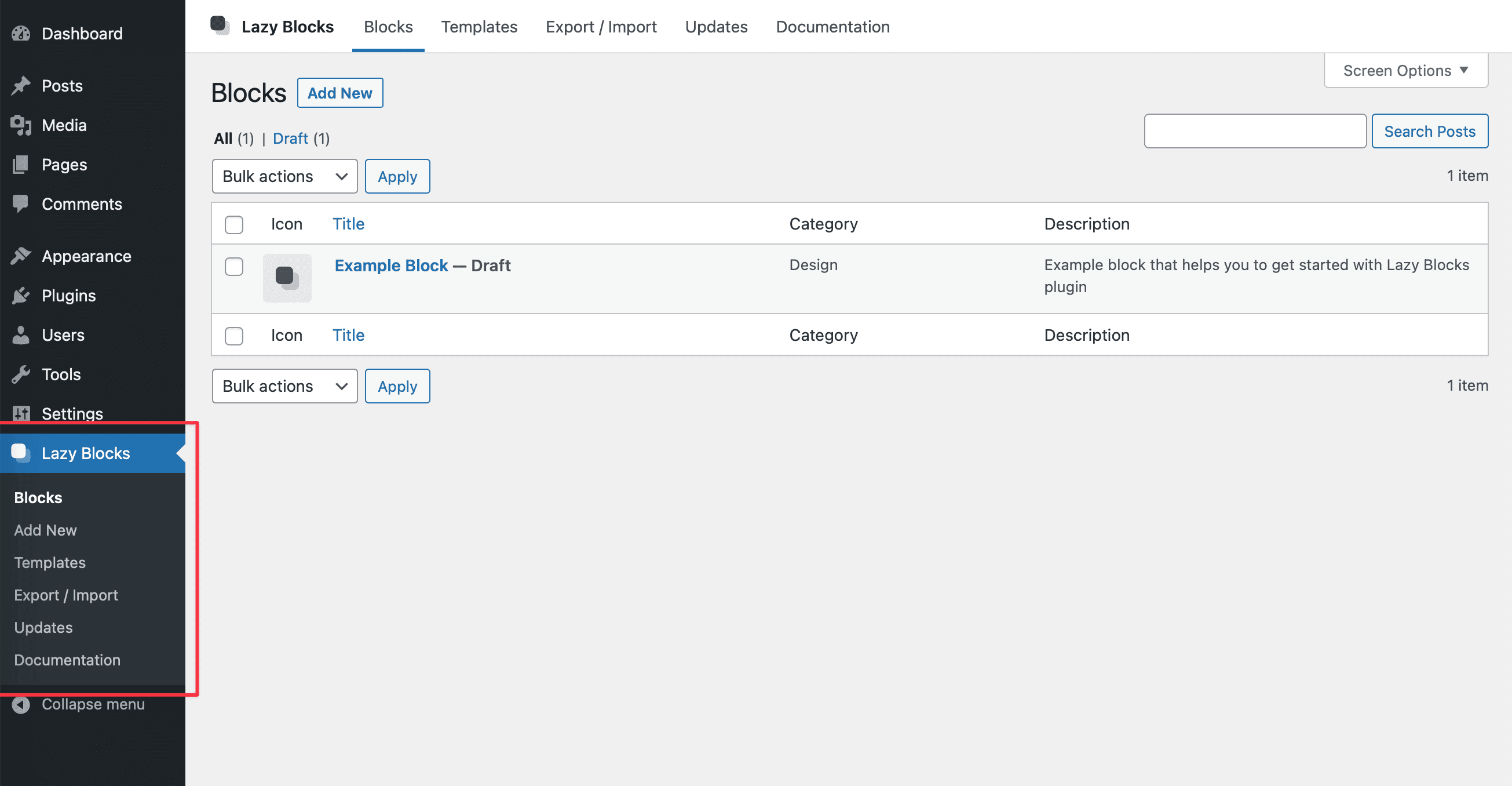Expand Screen Options
The width and height of the screenshot is (1512, 786).
[1405, 70]
